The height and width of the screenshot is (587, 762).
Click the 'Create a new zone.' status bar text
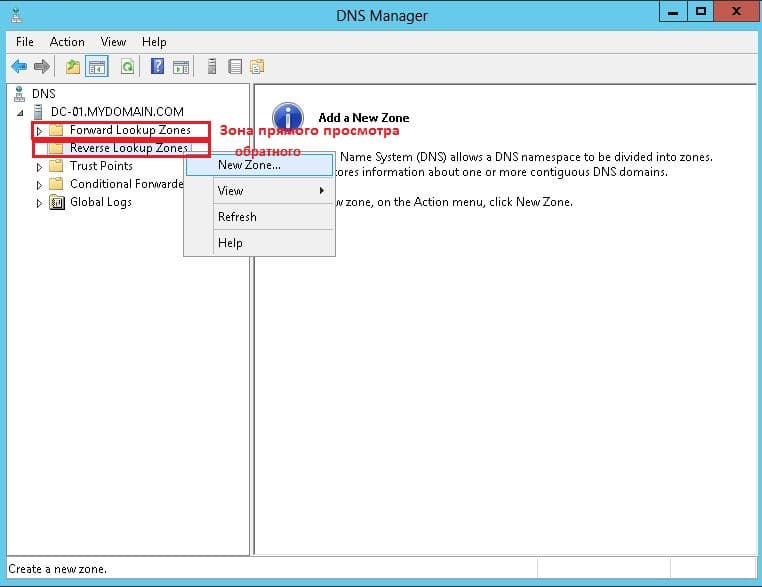[x=57, y=569]
